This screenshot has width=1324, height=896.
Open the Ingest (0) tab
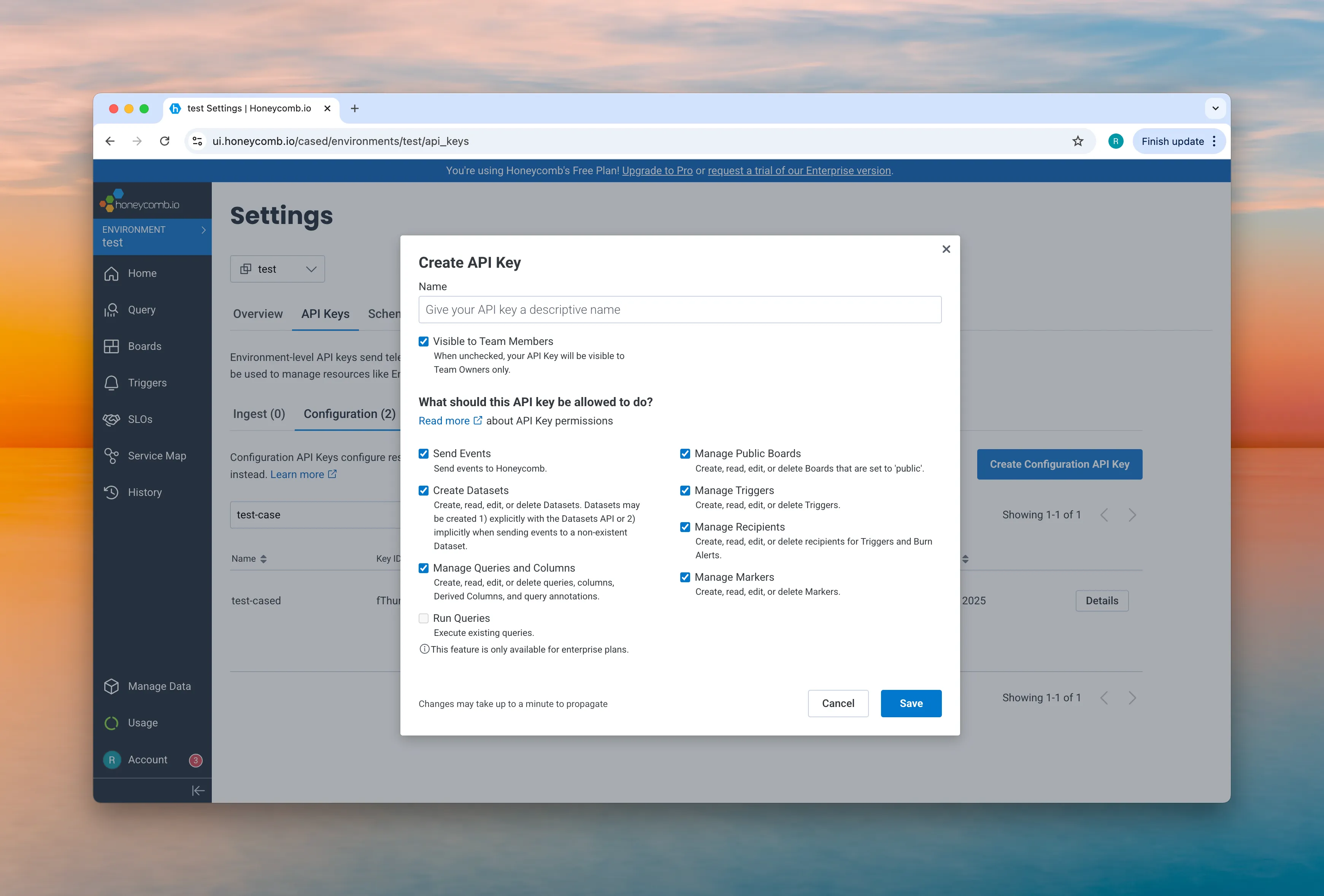click(259, 414)
